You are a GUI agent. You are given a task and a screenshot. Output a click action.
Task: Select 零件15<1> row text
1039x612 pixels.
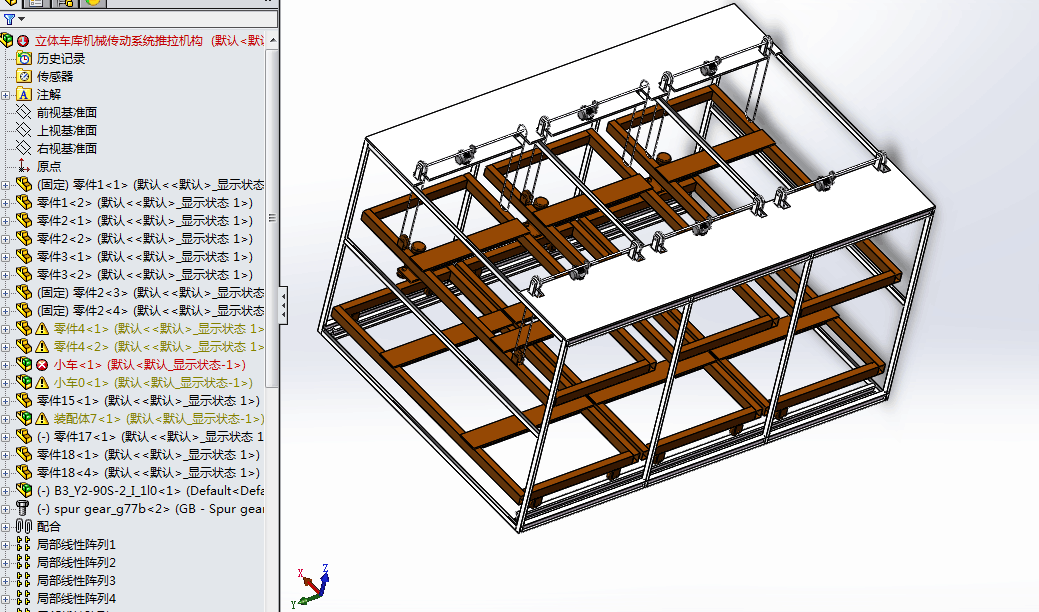[148, 401]
